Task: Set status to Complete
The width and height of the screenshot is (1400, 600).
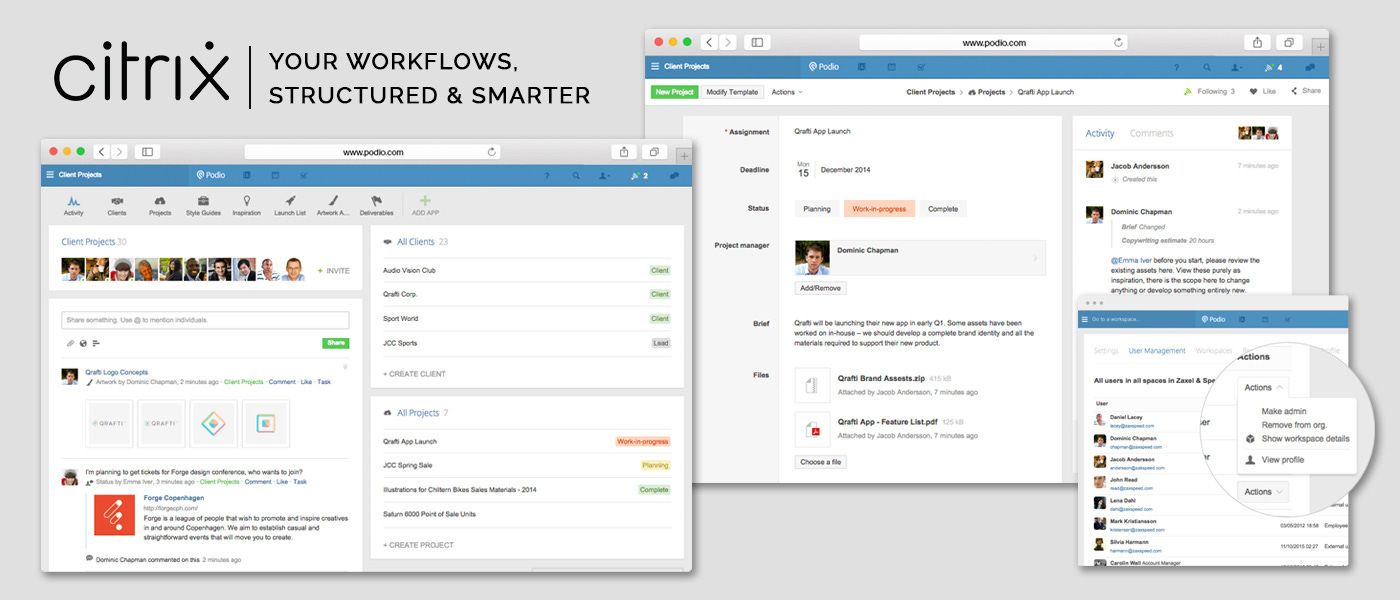Action: [943, 209]
